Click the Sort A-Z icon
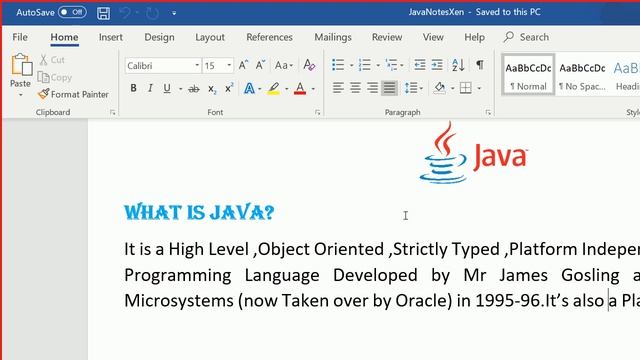Screen dimensions: 640x360 458,65
